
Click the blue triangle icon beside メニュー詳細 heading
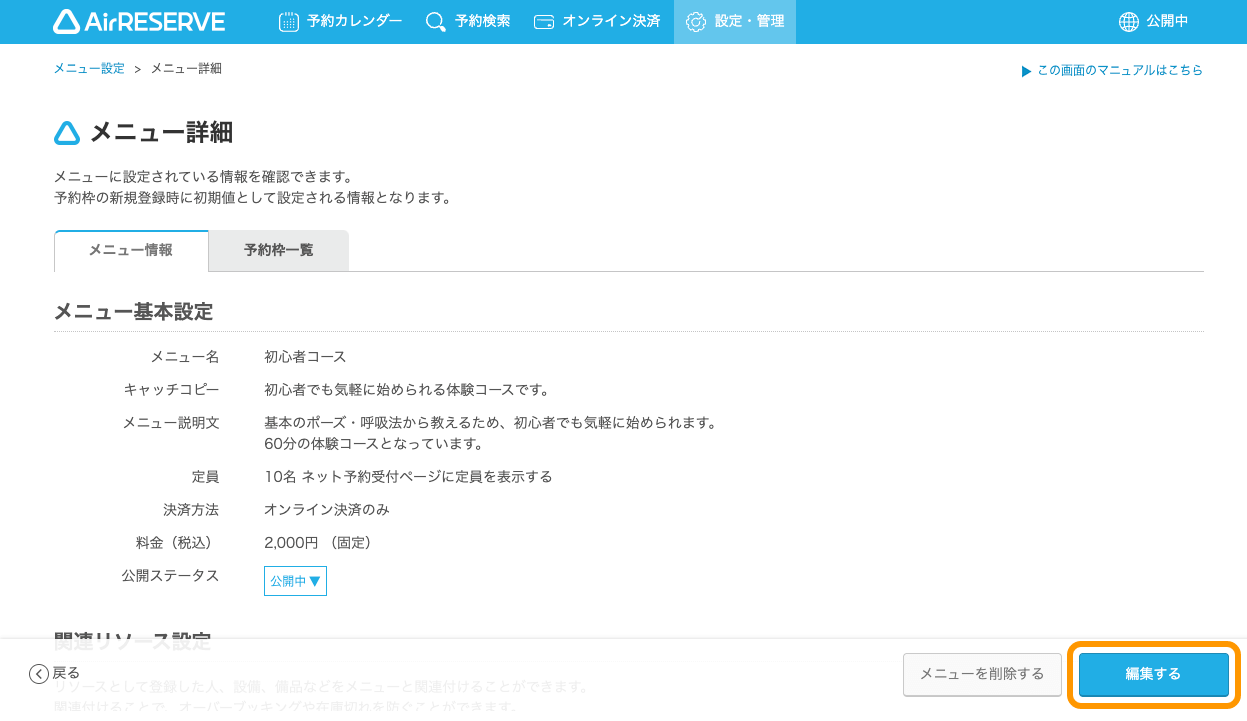click(65, 130)
